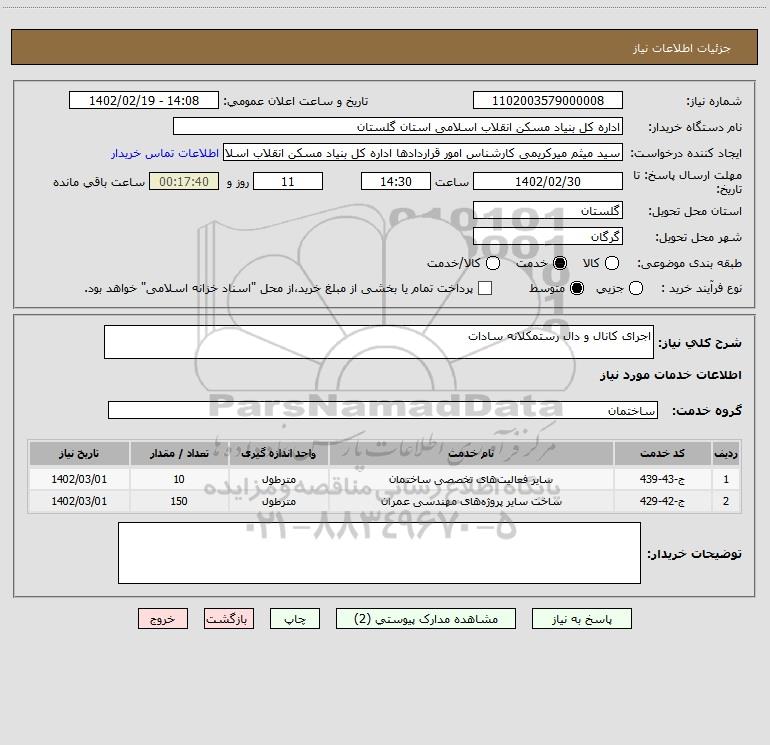Click the گروه خدمت field ساختمان
Screen dimensions: 770x745
tap(383, 410)
